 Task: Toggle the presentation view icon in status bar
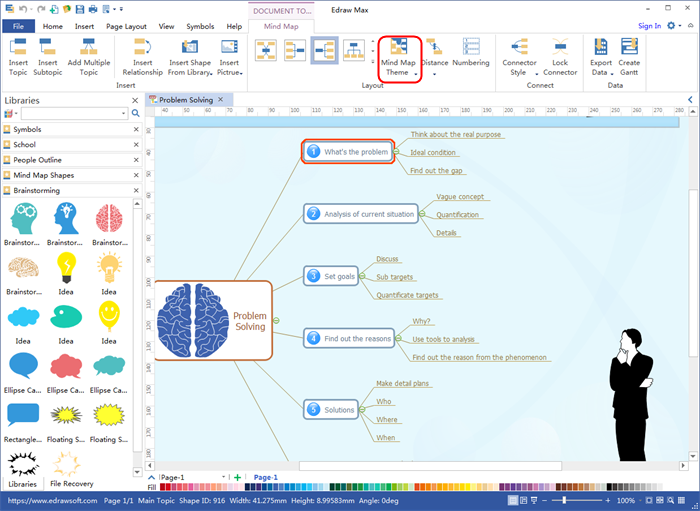534,501
